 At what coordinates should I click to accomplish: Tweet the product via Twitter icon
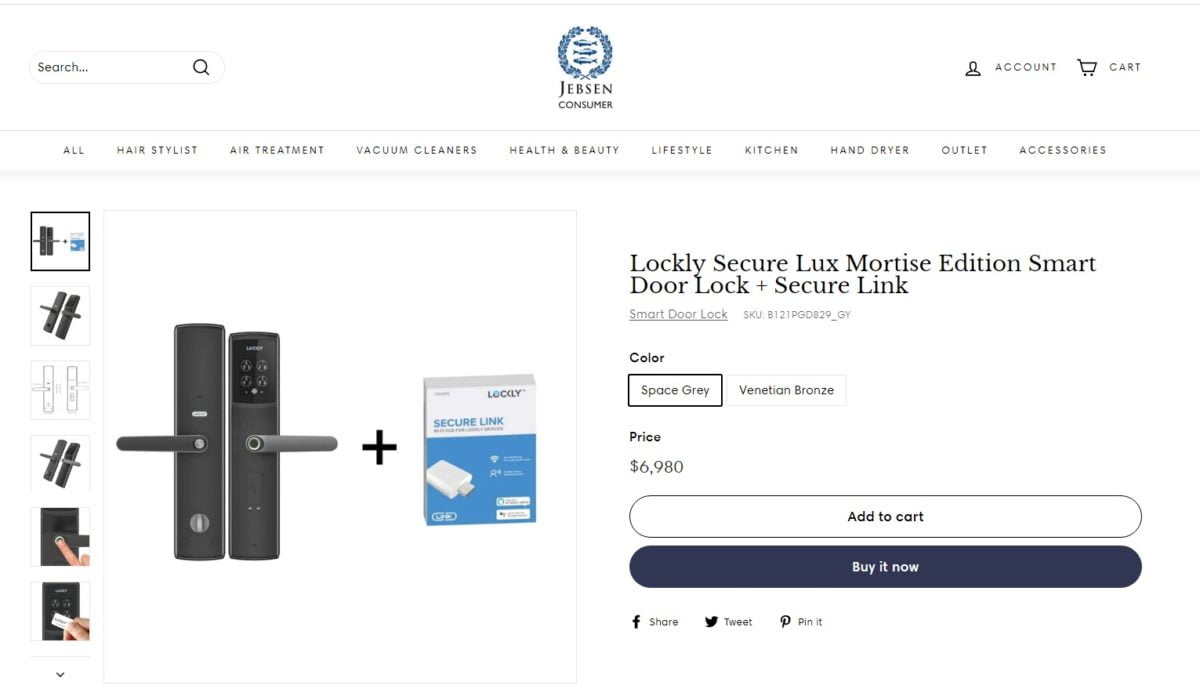[x=711, y=622]
